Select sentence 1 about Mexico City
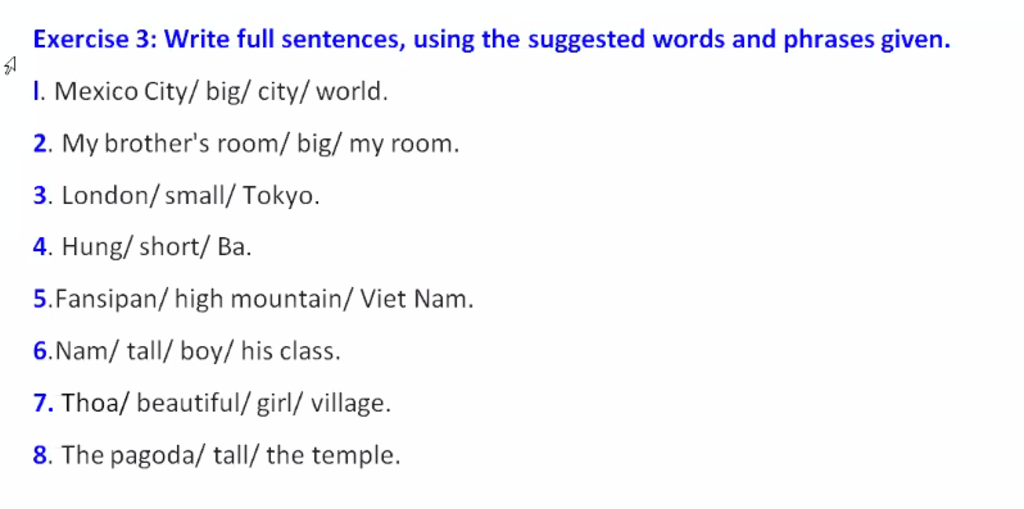 tap(210, 91)
